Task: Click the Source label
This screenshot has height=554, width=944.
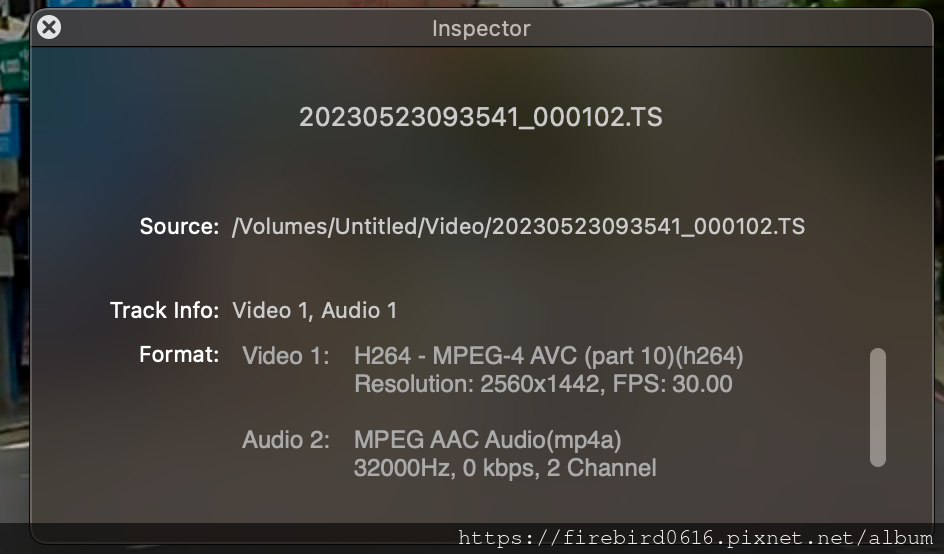Action: coord(179,227)
